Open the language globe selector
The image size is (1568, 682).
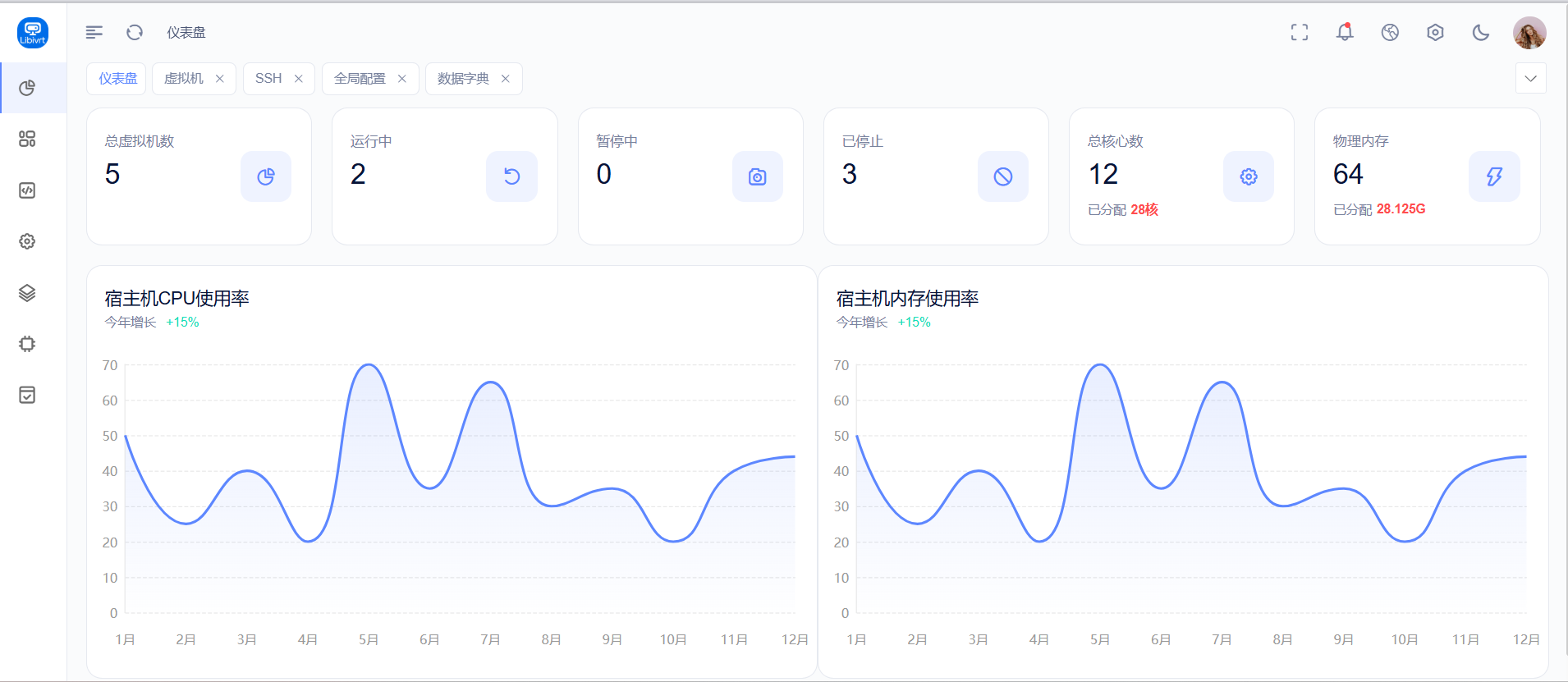[1390, 32]
